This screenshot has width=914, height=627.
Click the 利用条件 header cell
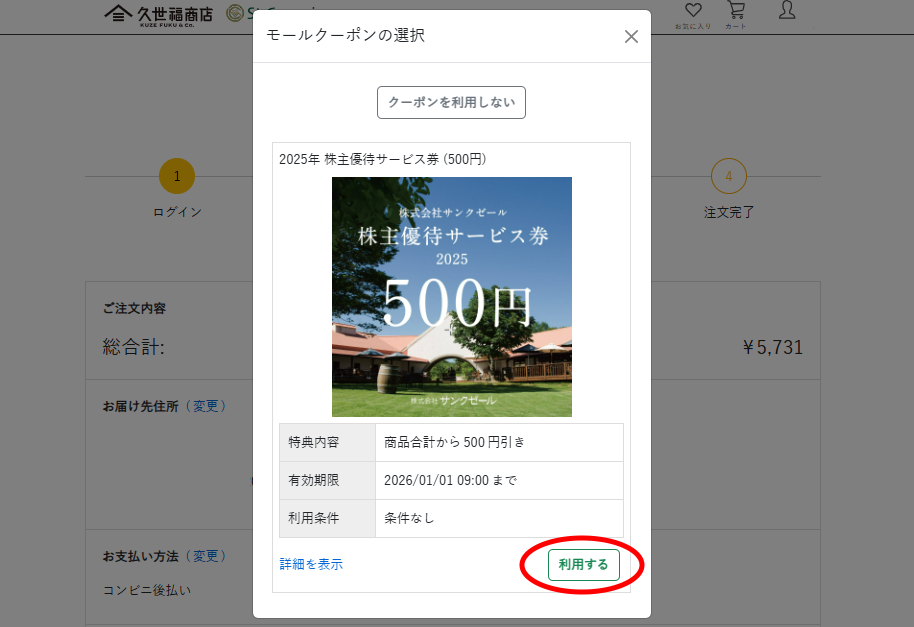coord(328,518)
